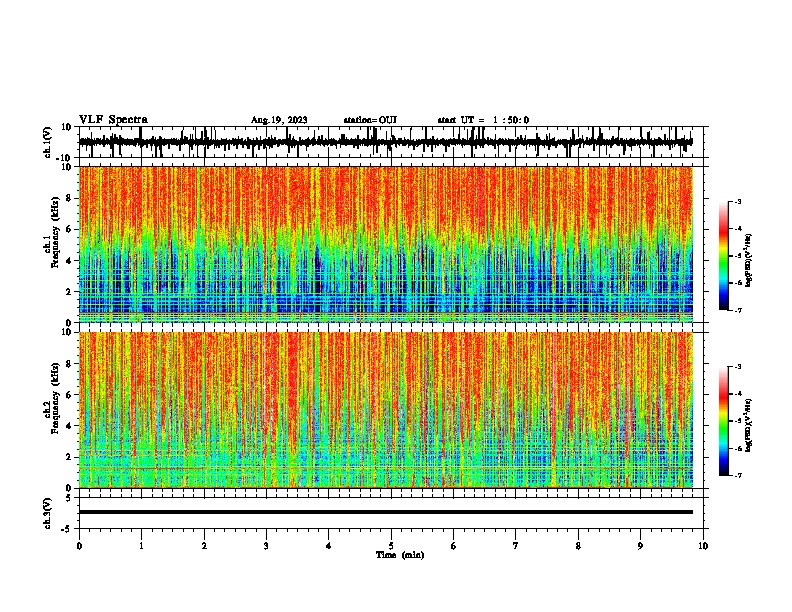This screenshot has height=612, width=792.
Task: Click inside the ch.2 spectrogram panel
Action: 386,410
